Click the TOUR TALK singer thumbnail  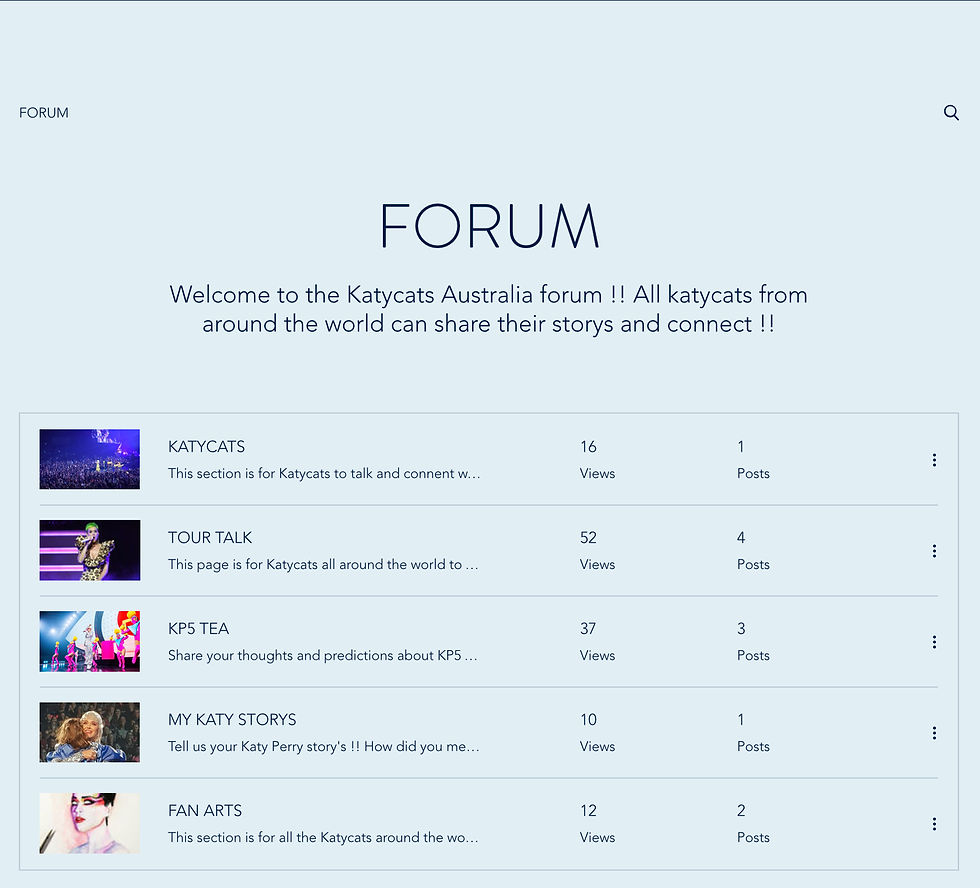89,550
